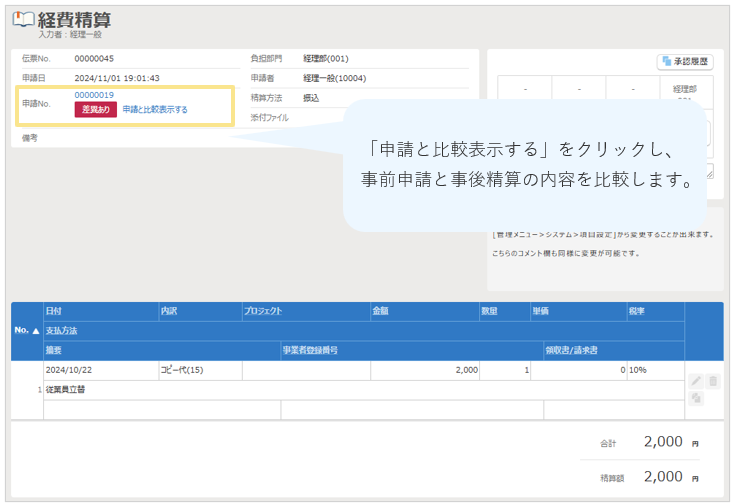Click the 経費精算 book icon in title
Screen dimensions: 733x504
23,20
